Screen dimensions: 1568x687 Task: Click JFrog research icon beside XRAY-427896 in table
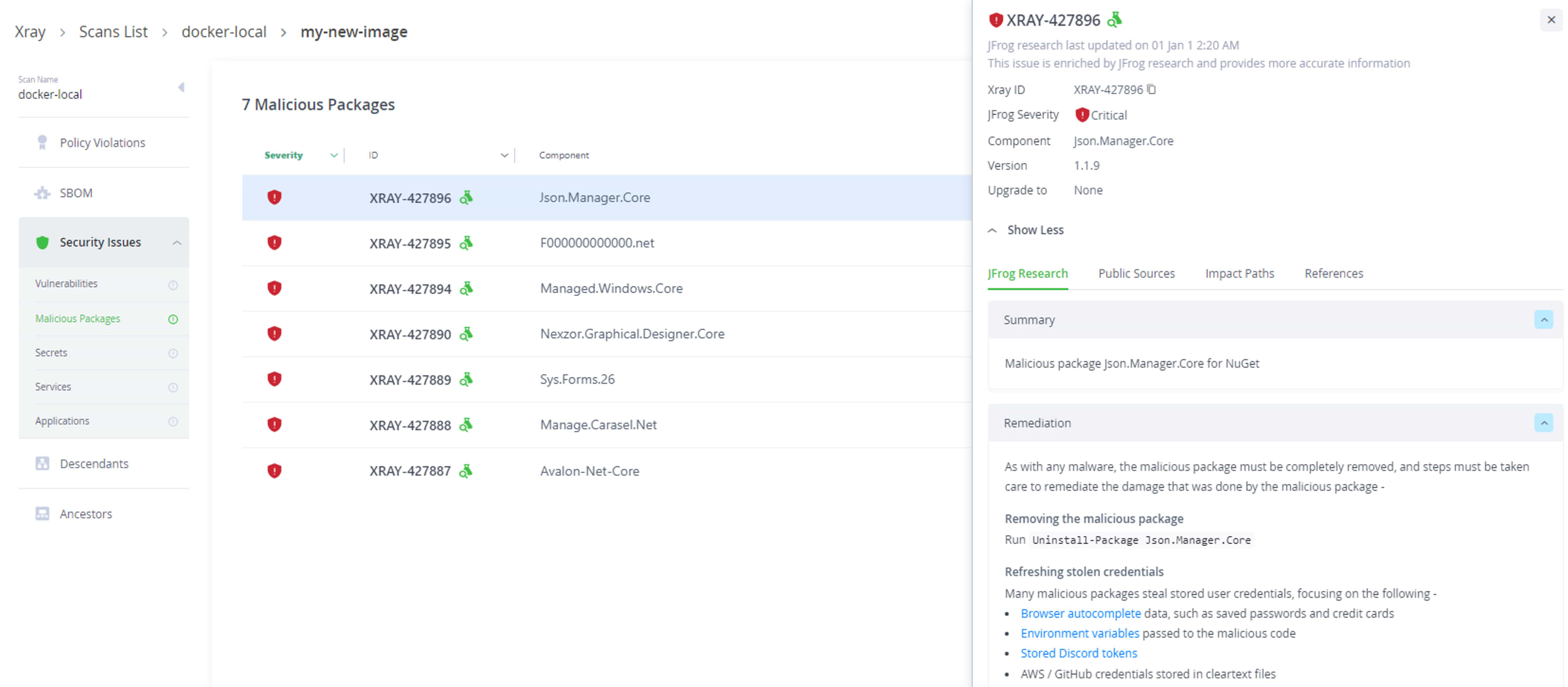coord(466,197)
